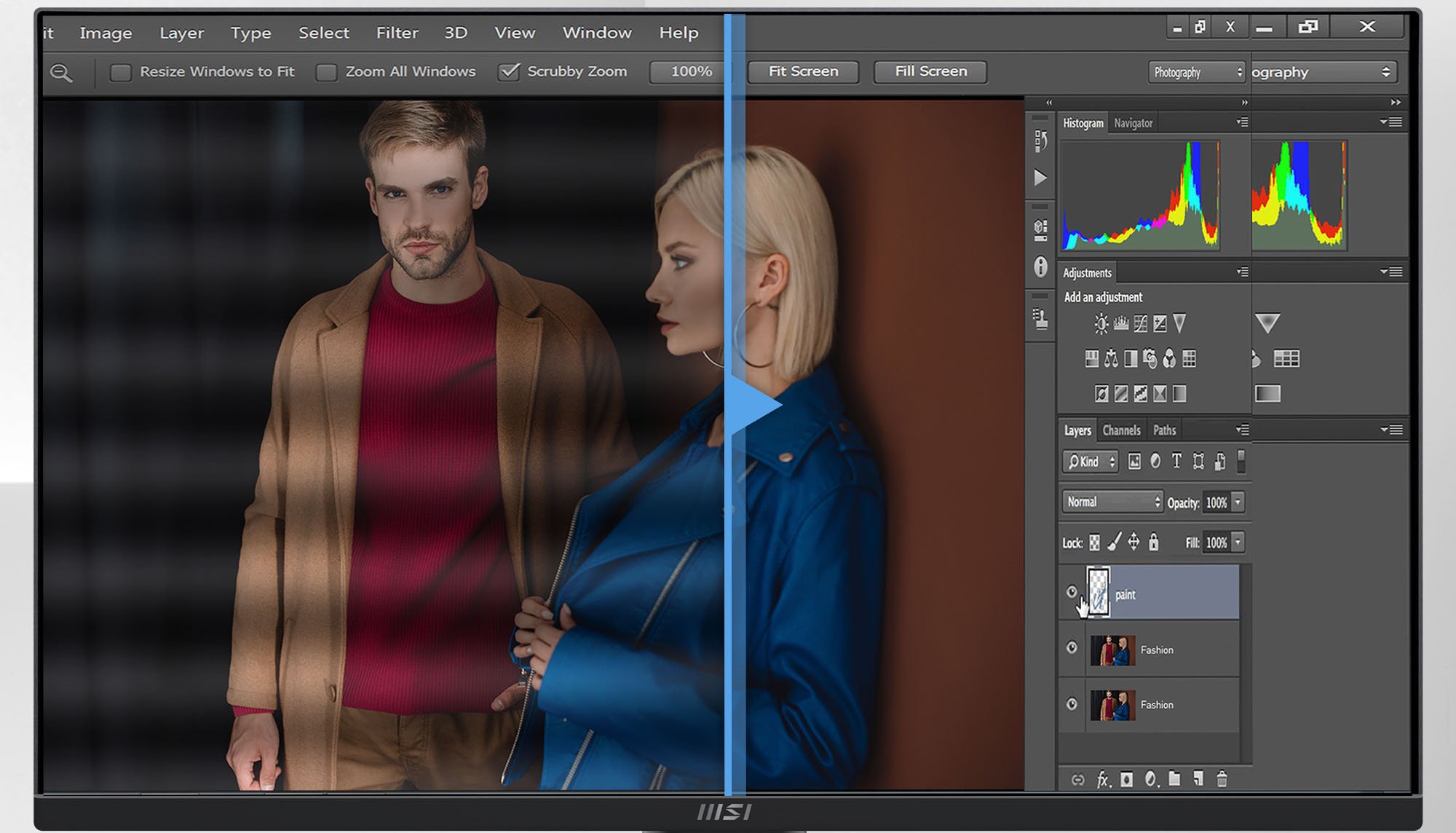
Task: Open the stamp presets dock icon
Action: (x=1040, y=318)
